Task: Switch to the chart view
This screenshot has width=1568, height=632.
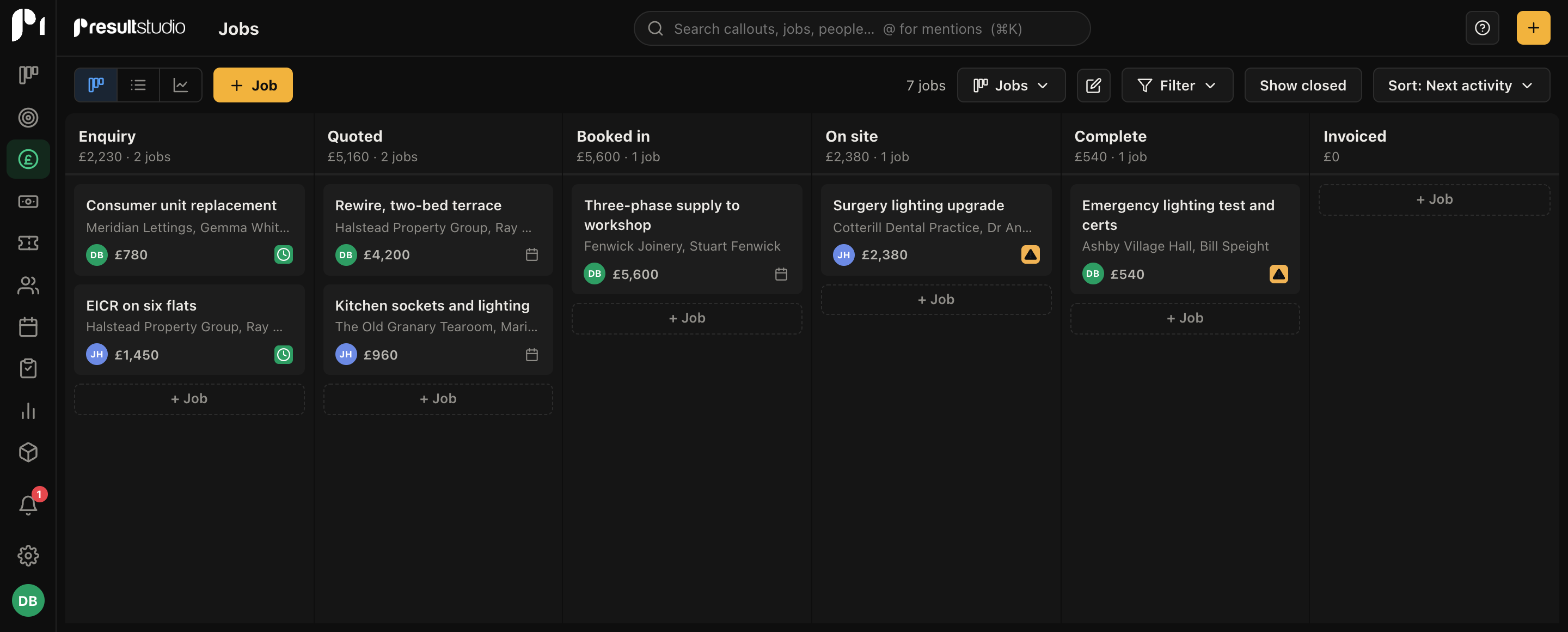Action: click(180, 85)
